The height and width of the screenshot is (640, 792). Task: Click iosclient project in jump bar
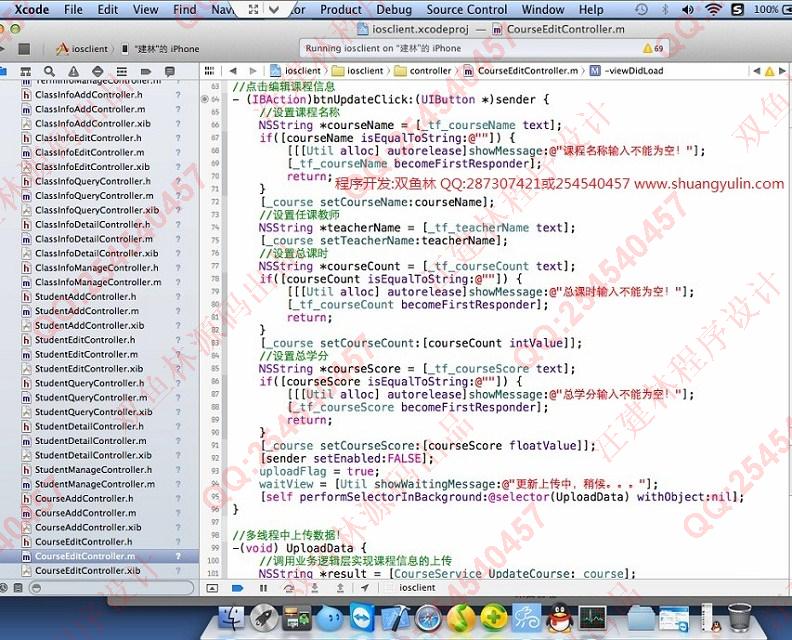click(296, 71)
